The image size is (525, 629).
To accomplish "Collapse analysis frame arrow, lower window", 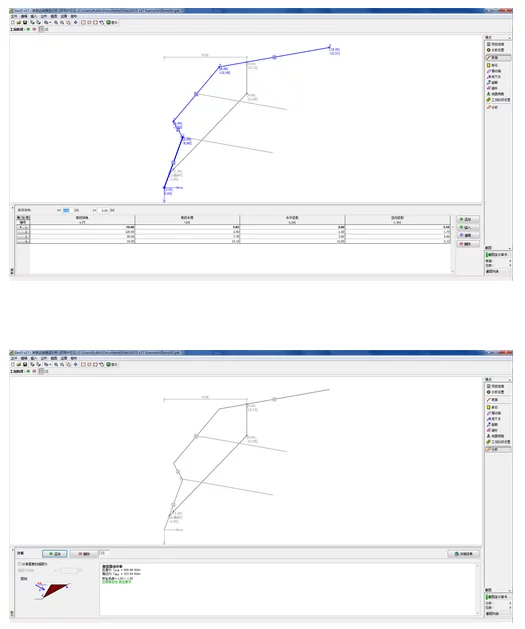I will coord(12,550).
